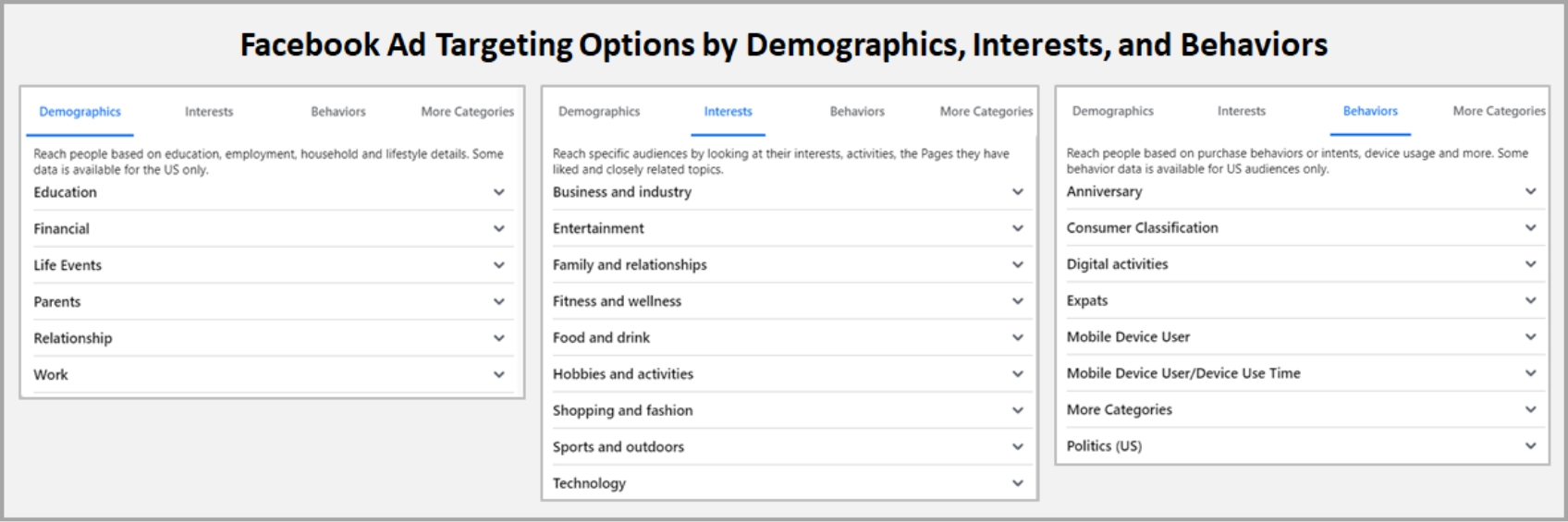Select the highlighted Demographics tab
Viewport: 1568px width, 522px height.
pyautogui.click(x=80, y=112)
